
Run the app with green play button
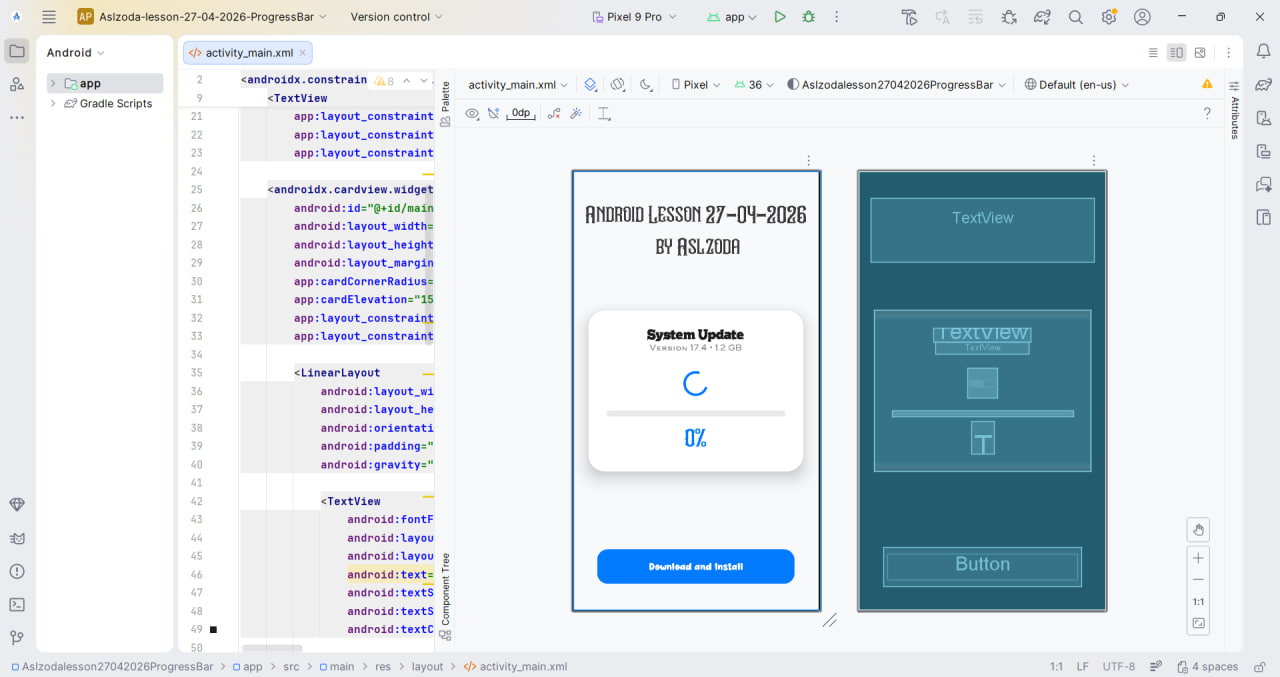[780, 17]
